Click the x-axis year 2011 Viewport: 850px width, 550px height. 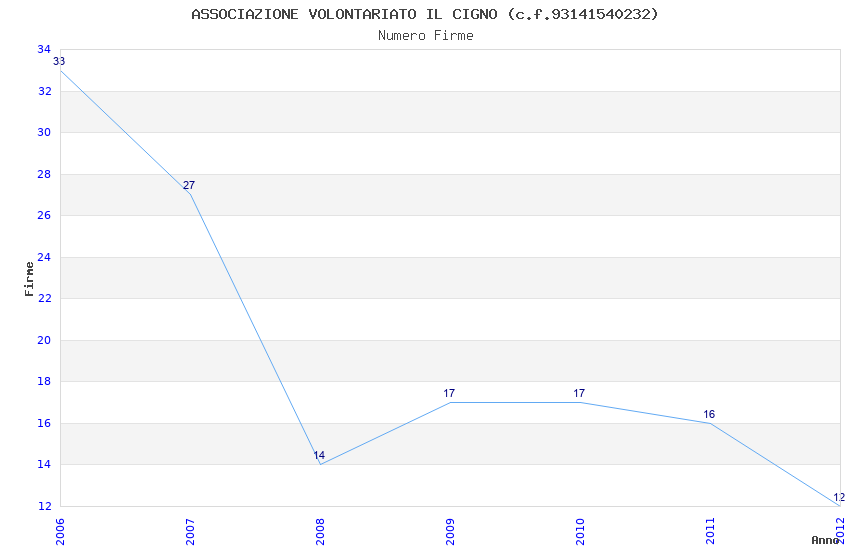710,531
